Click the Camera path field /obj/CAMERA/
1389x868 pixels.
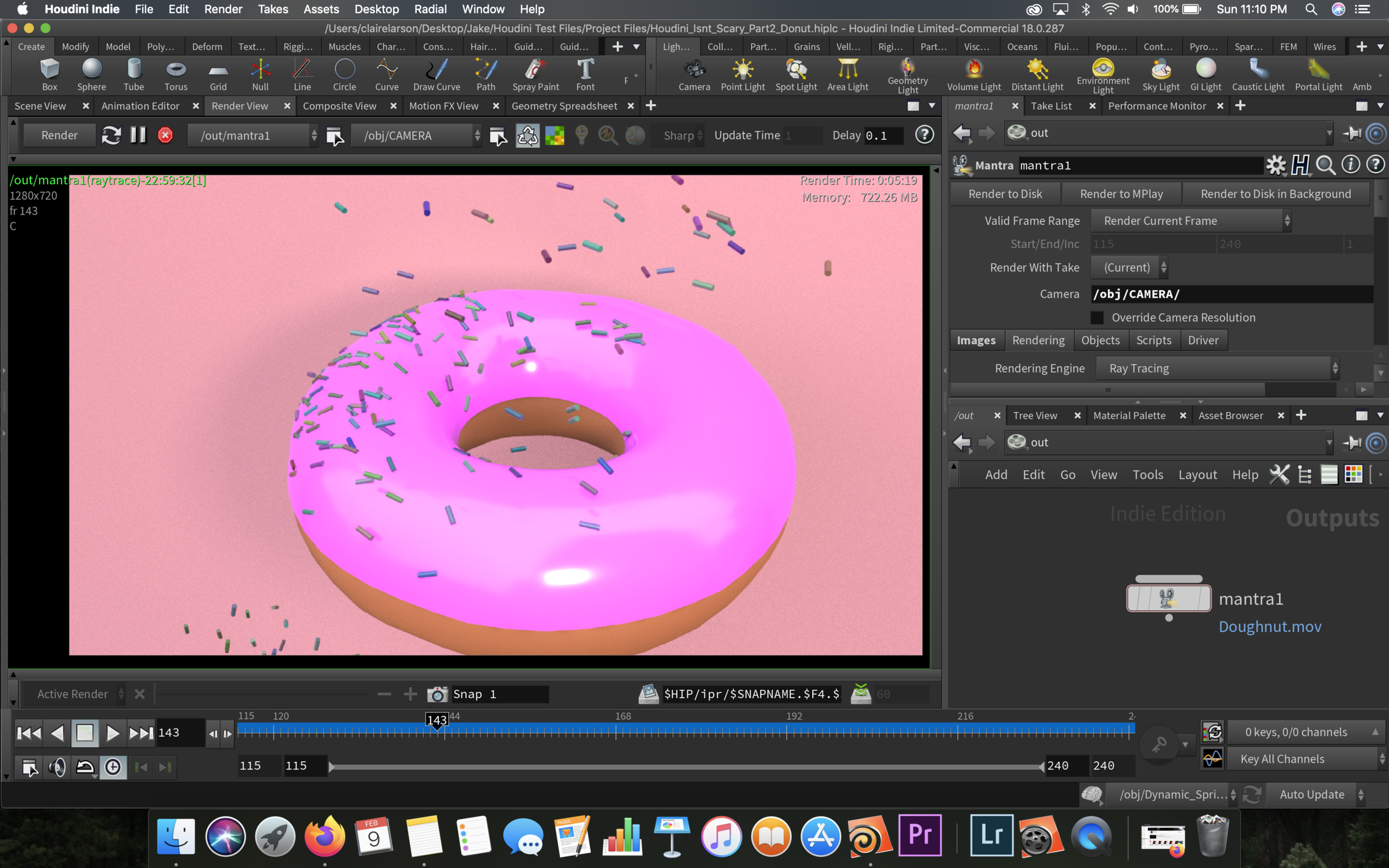(x=1232, y=294)
